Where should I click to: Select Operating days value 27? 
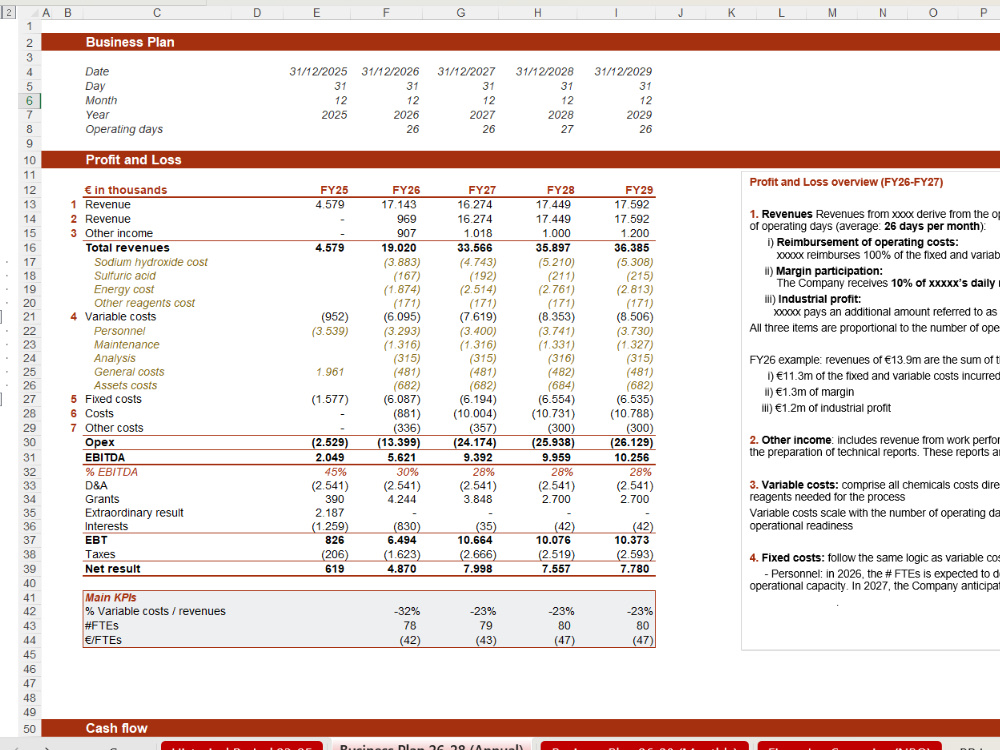567,129
